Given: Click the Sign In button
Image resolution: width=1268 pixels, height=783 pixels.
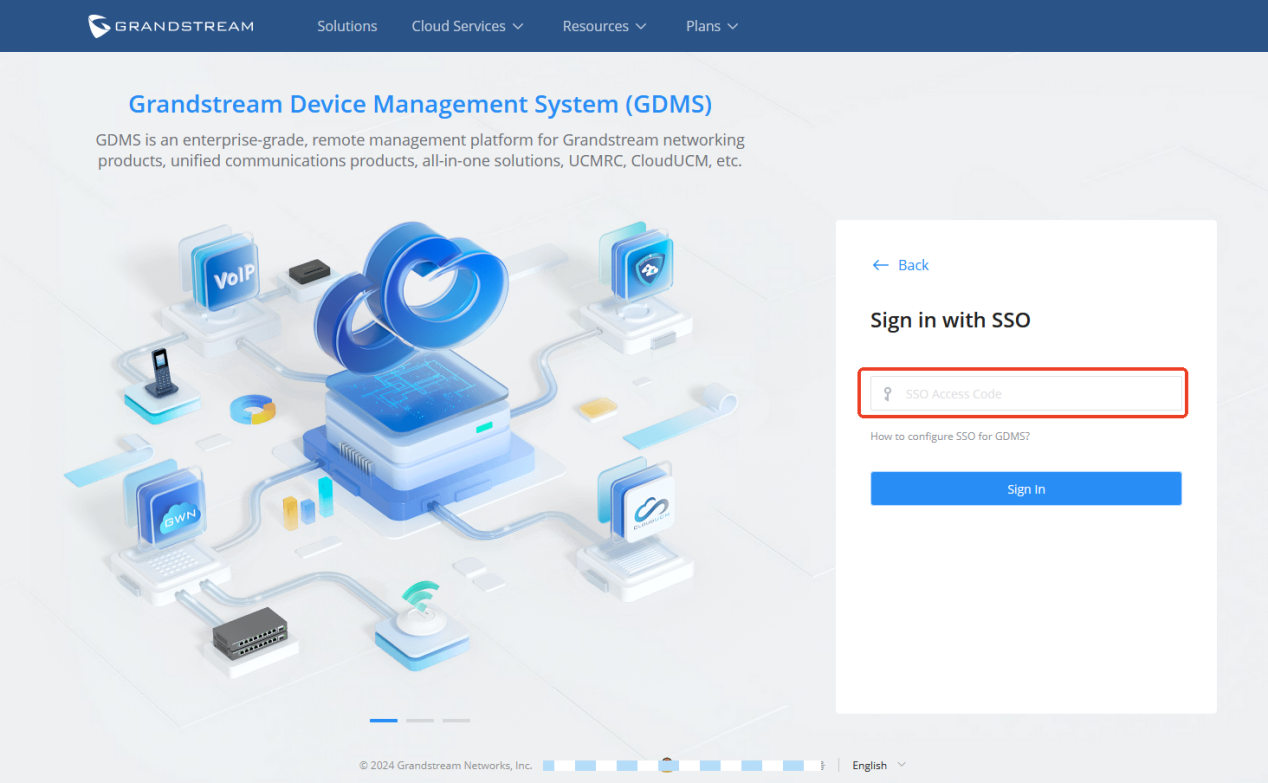Looking at the screenshot, I should point(1026,489).
